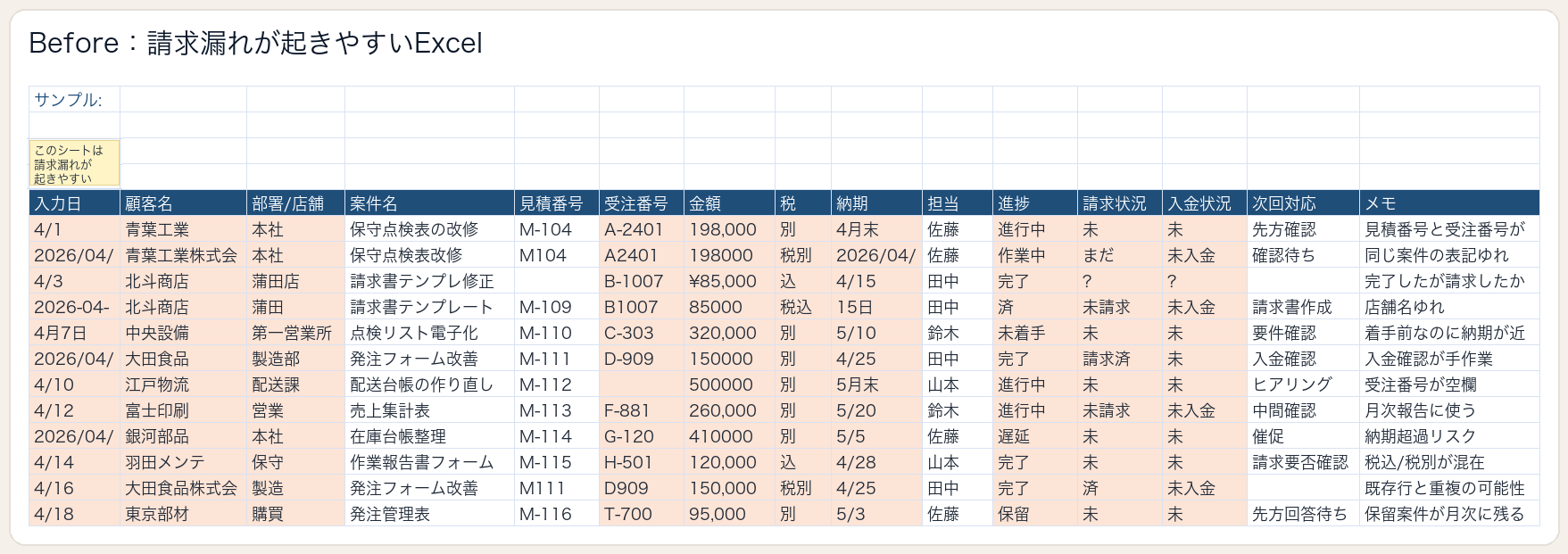
Task: Select project cell 在庫台帳整理
Action: [429, 436]
